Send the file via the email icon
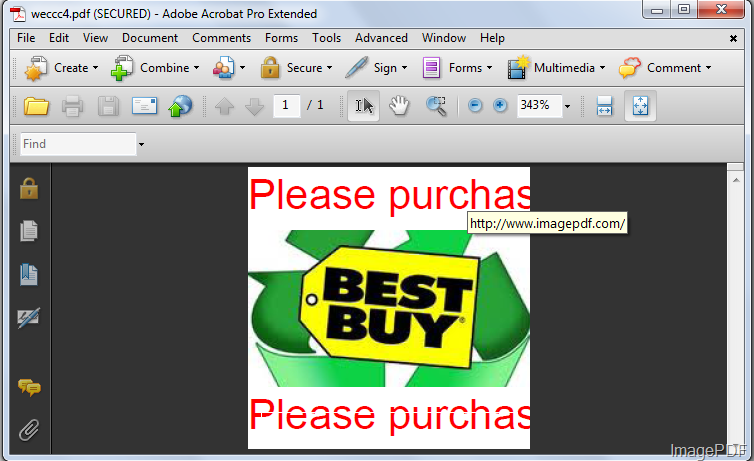 point(144,106)
